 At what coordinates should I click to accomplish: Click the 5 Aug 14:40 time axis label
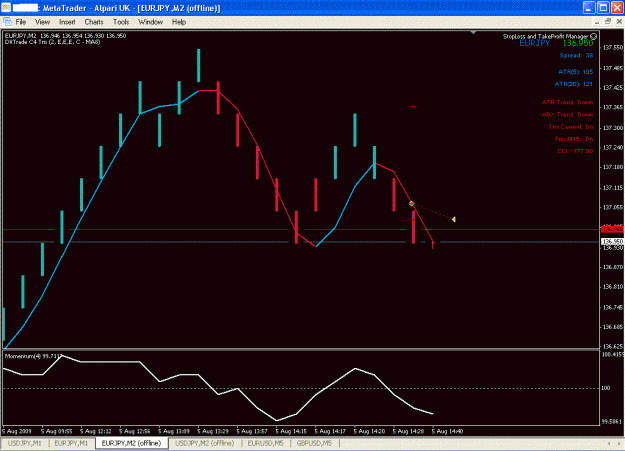click(x=447, y=431)
